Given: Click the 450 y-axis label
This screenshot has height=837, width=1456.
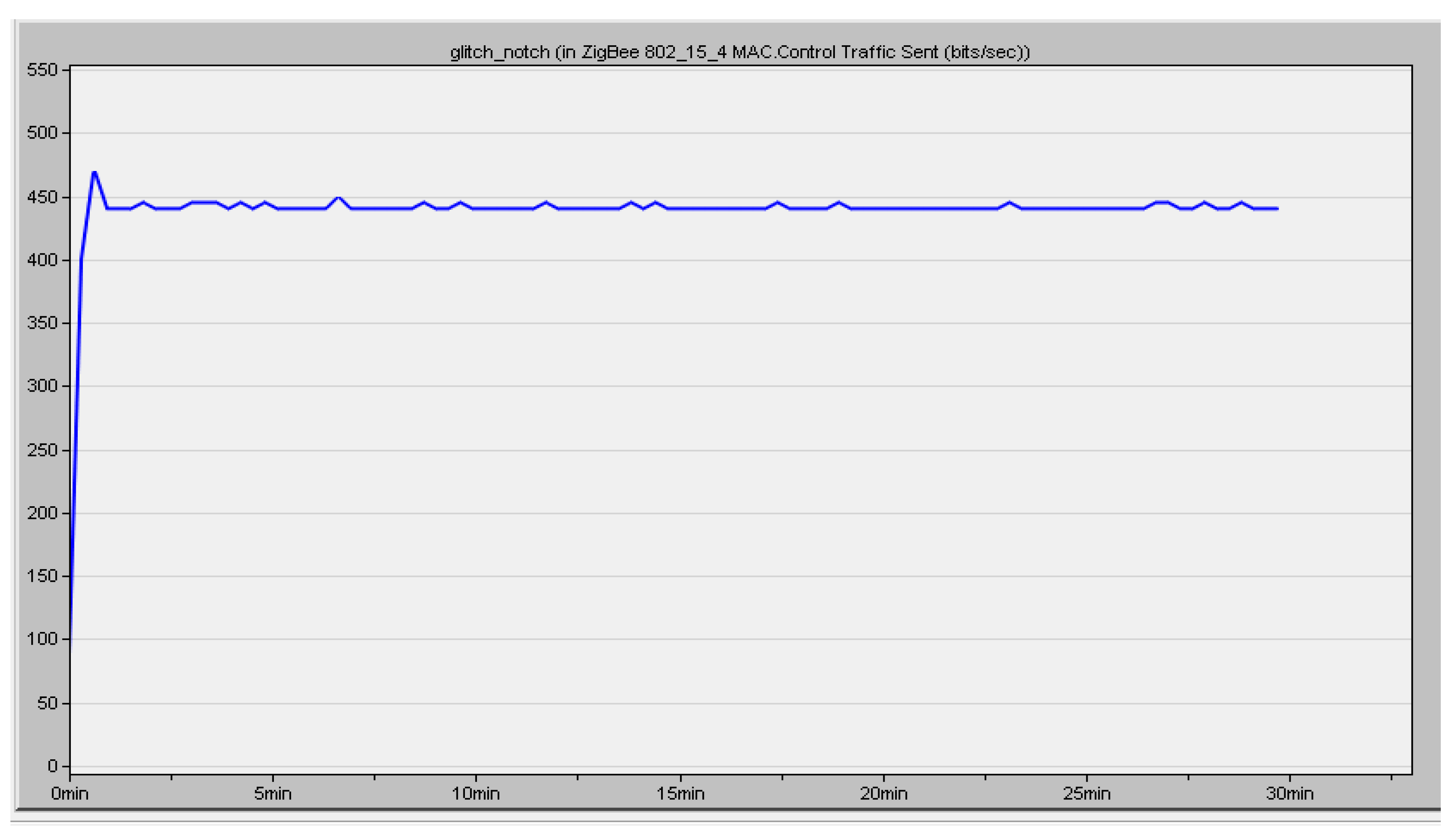Looking at the screenshot, I should point(42,197).
